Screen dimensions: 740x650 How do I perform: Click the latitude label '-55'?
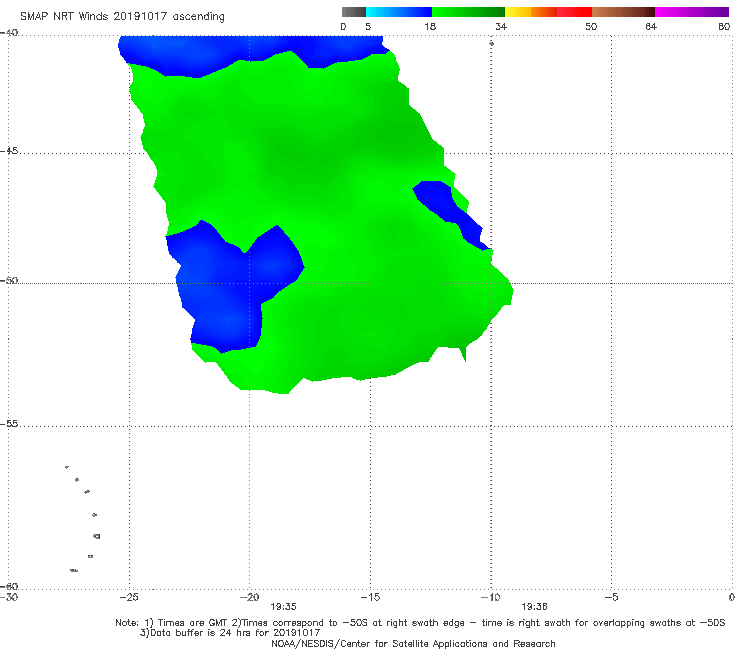tap(9, 424)
